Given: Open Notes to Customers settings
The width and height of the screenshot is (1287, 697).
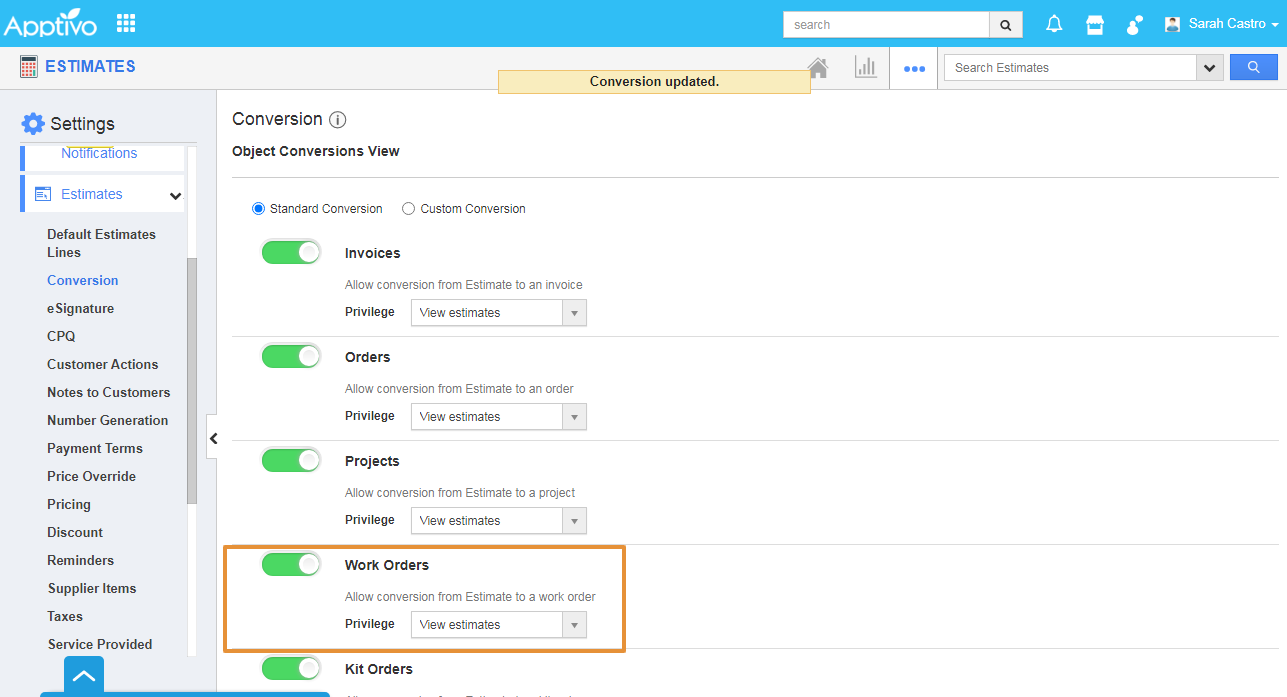Looking at the screenshot, I should pyautogui.click(x=109, y=393).
